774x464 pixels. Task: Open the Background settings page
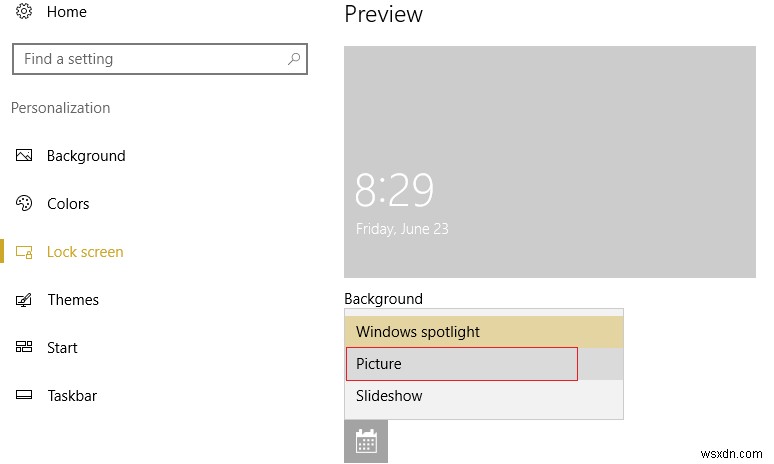(x=86, y=156)
